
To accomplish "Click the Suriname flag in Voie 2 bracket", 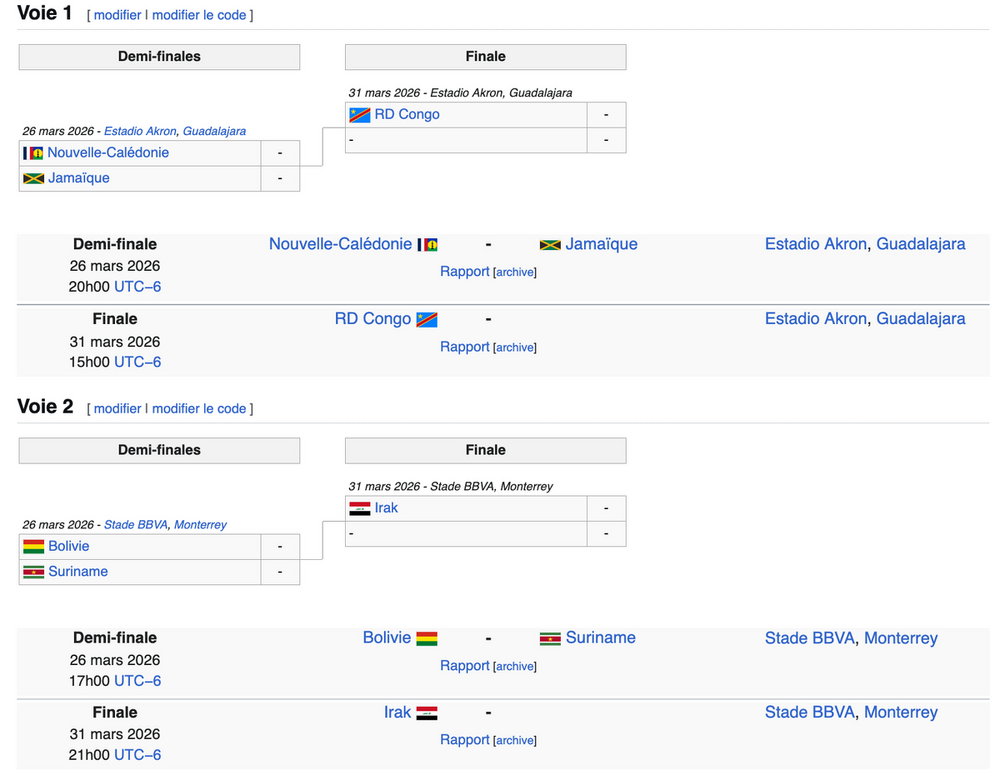I will [x=34, y=572].
